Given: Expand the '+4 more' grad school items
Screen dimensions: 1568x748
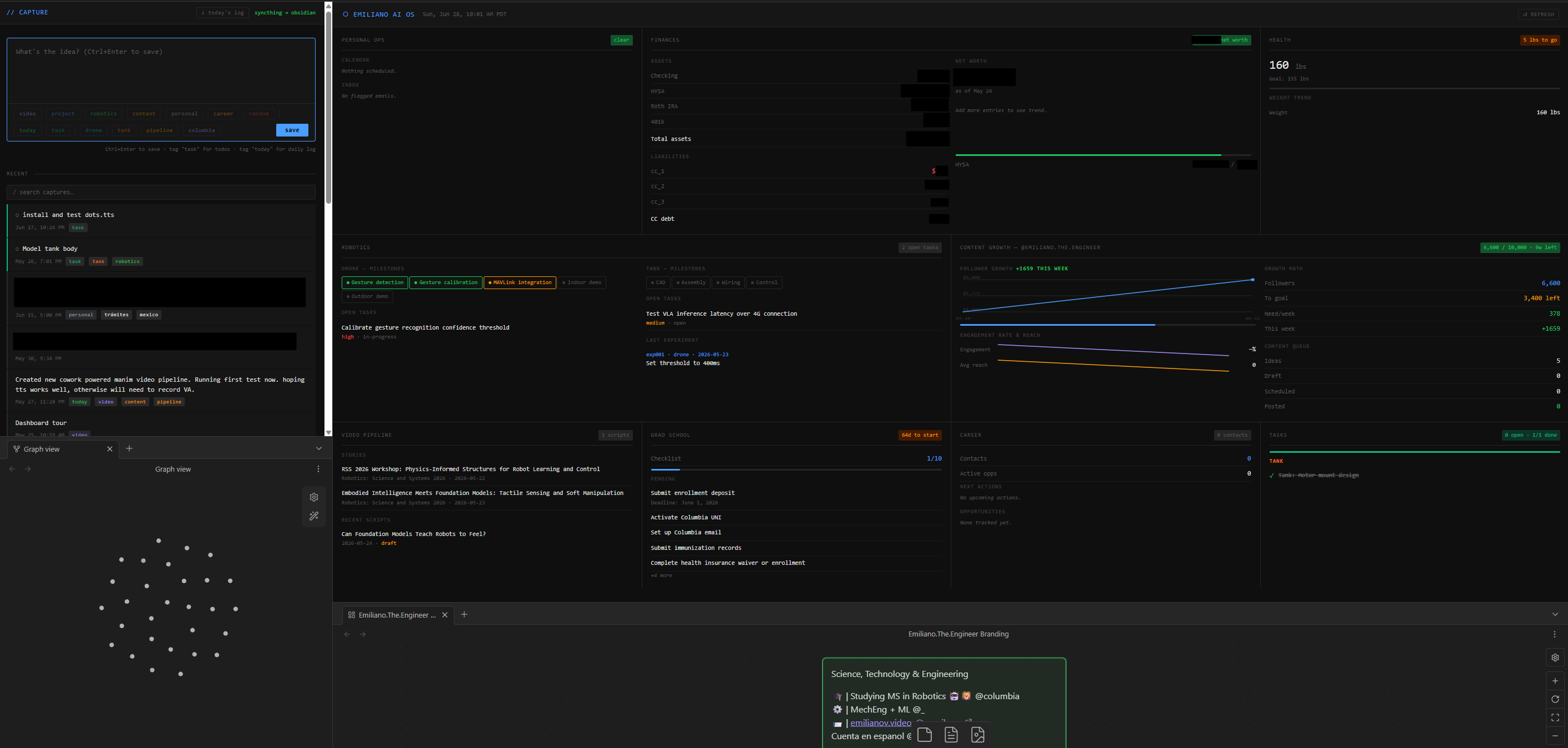Looking at the screenshot, I should tap(662, 575).
